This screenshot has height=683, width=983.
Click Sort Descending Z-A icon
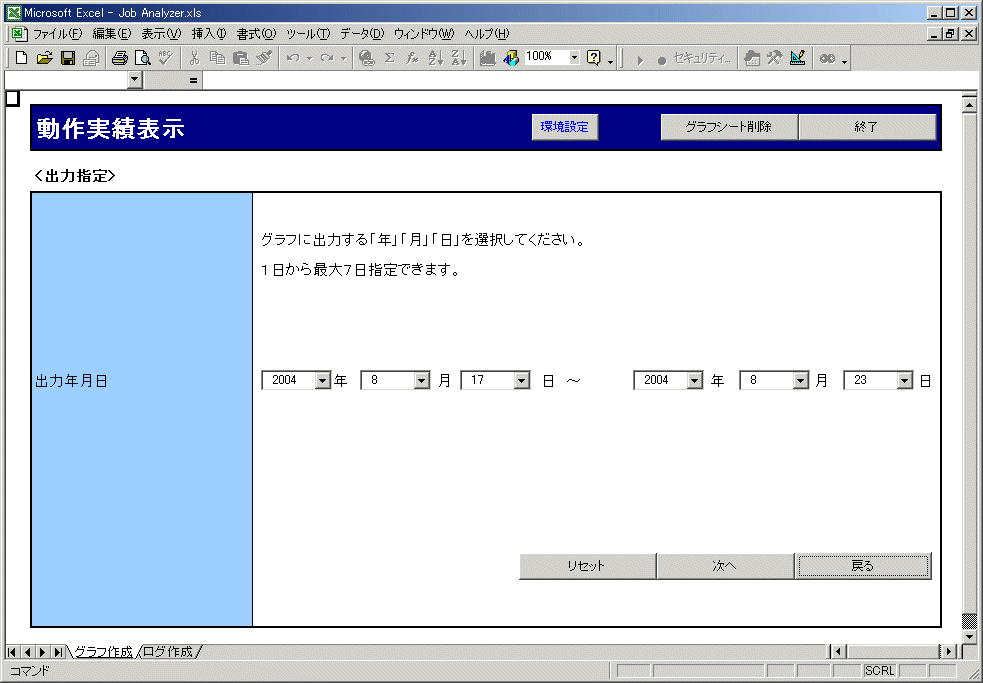[x=459, y=58]
